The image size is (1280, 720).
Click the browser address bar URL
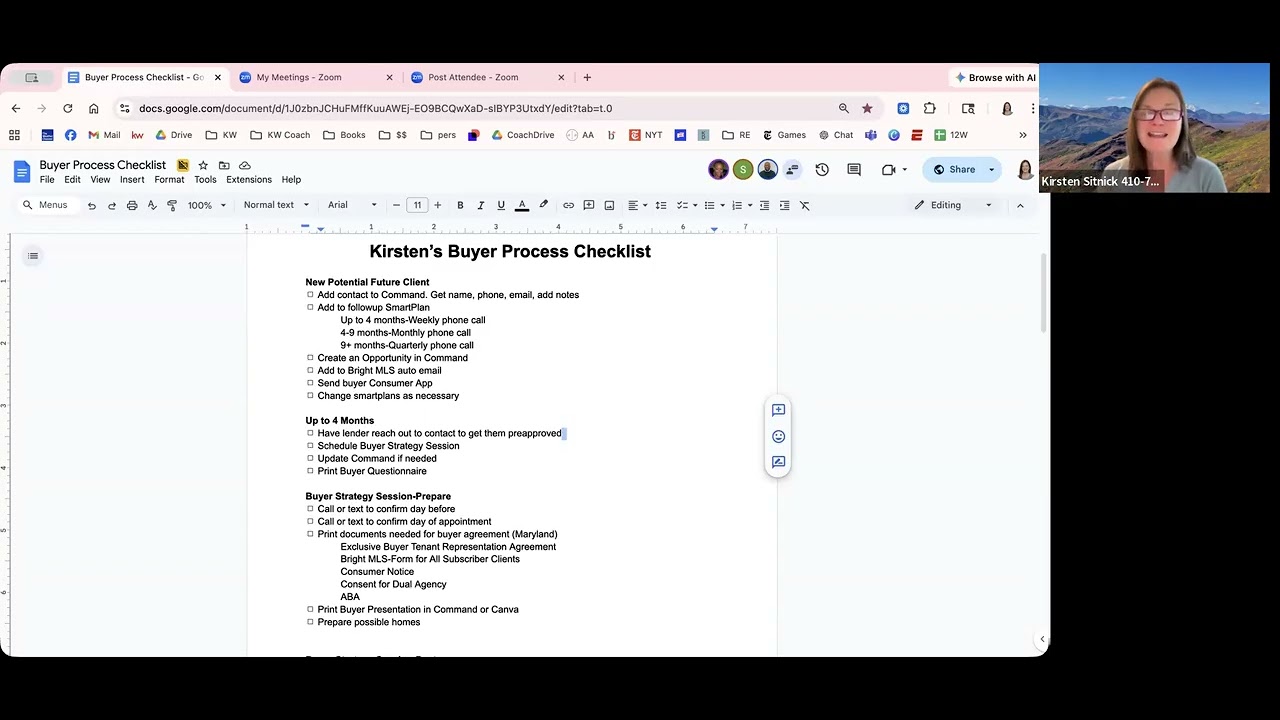pos(375,108)
